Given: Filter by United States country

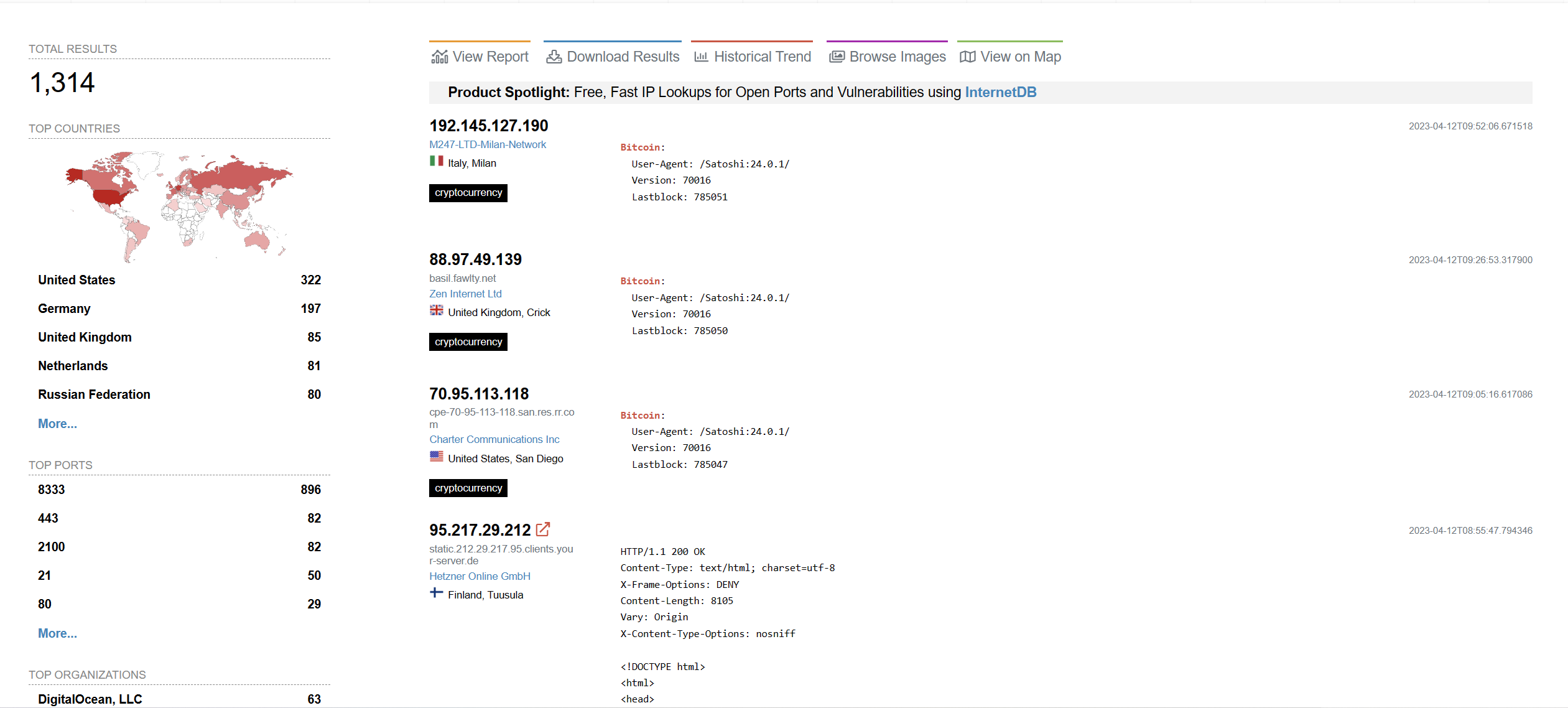Looking at the screenshot, I should (x=179, y=280).
